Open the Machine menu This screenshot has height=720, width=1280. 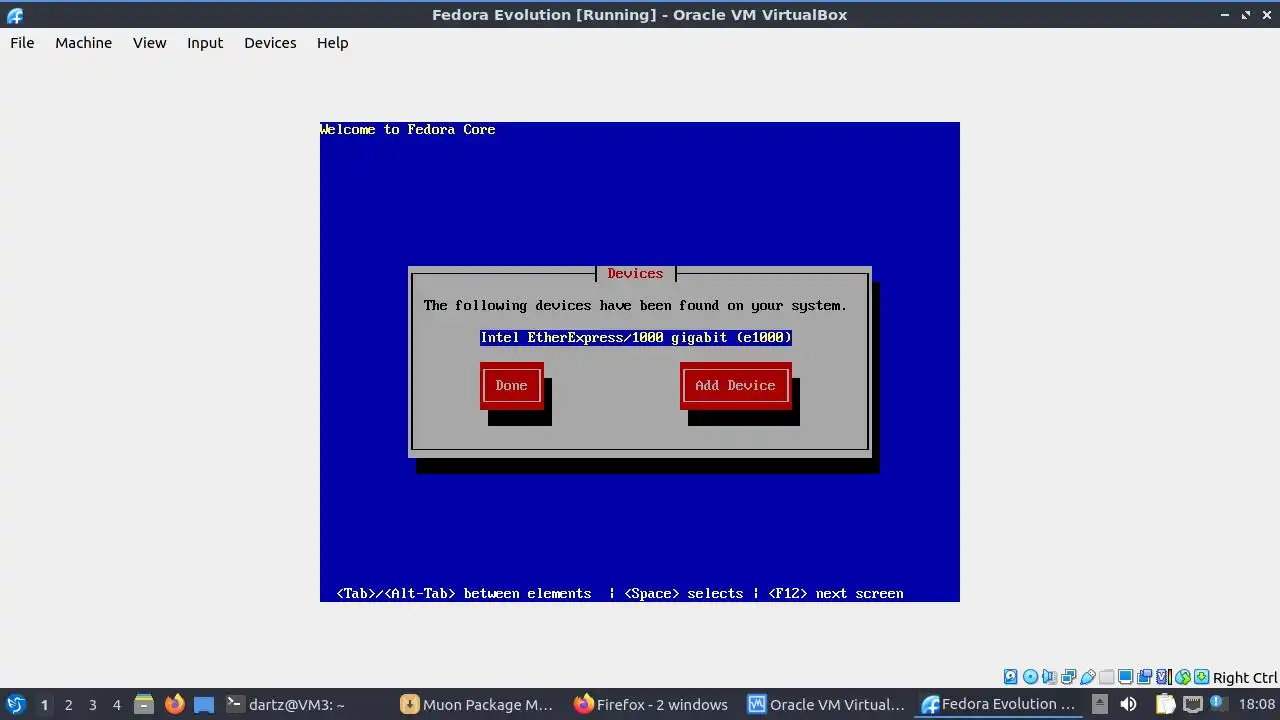(x=83, y=42)
